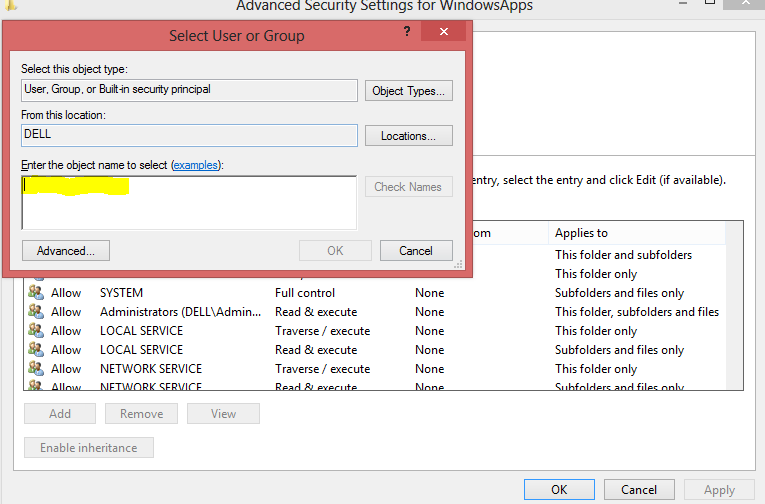
Task: Open the Object Types... chooser
Action: (x=408, y=91)
